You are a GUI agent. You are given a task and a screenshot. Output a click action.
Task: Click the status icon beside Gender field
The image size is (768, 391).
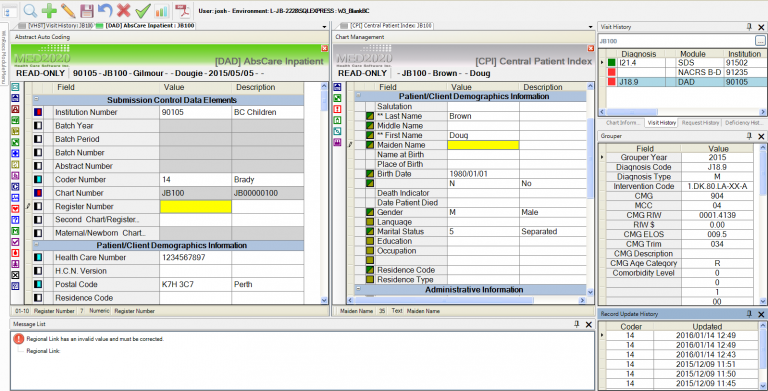click(x=370, y=212)
